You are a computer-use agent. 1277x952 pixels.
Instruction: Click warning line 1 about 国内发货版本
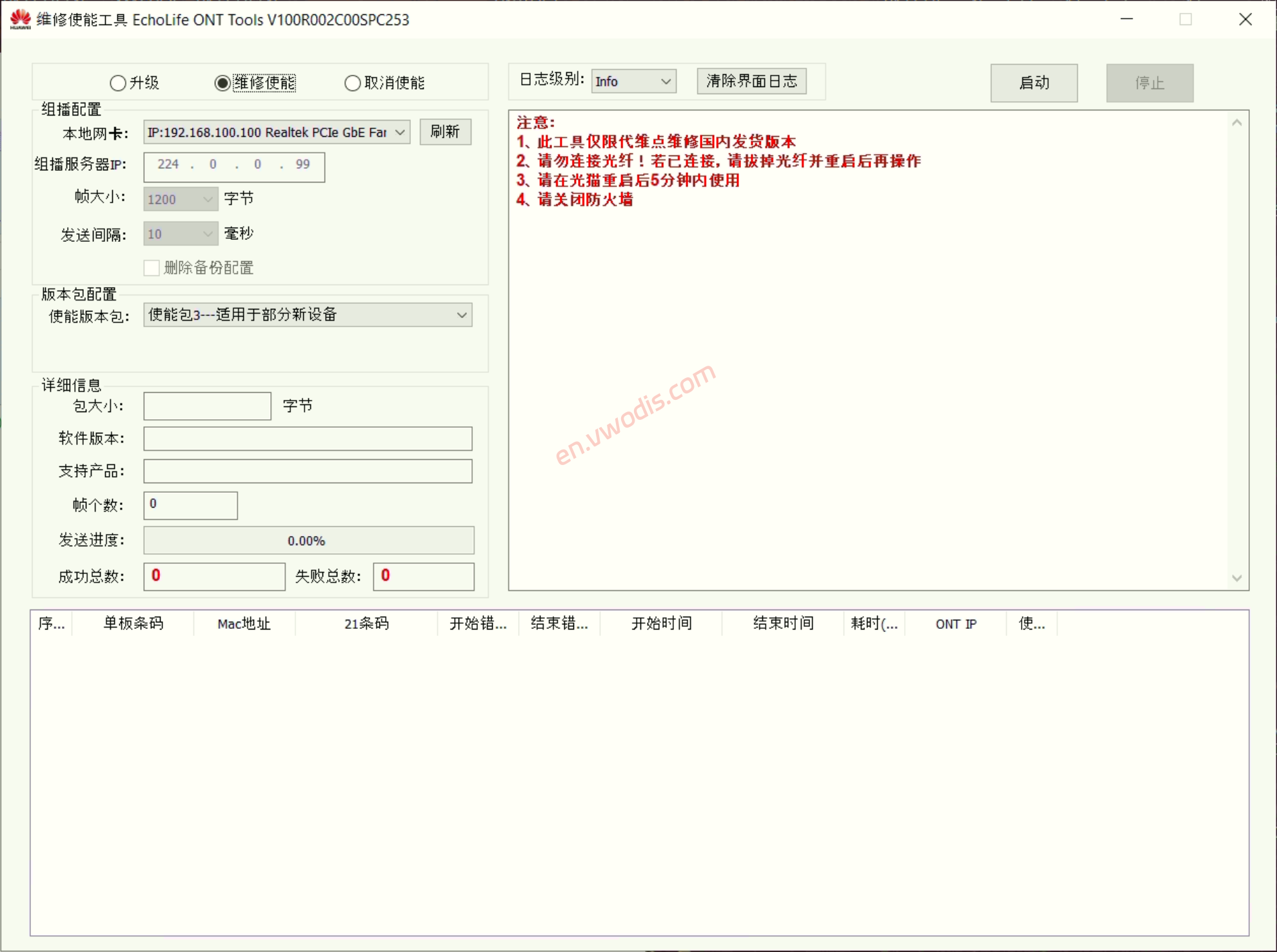[x=656, y=142]
